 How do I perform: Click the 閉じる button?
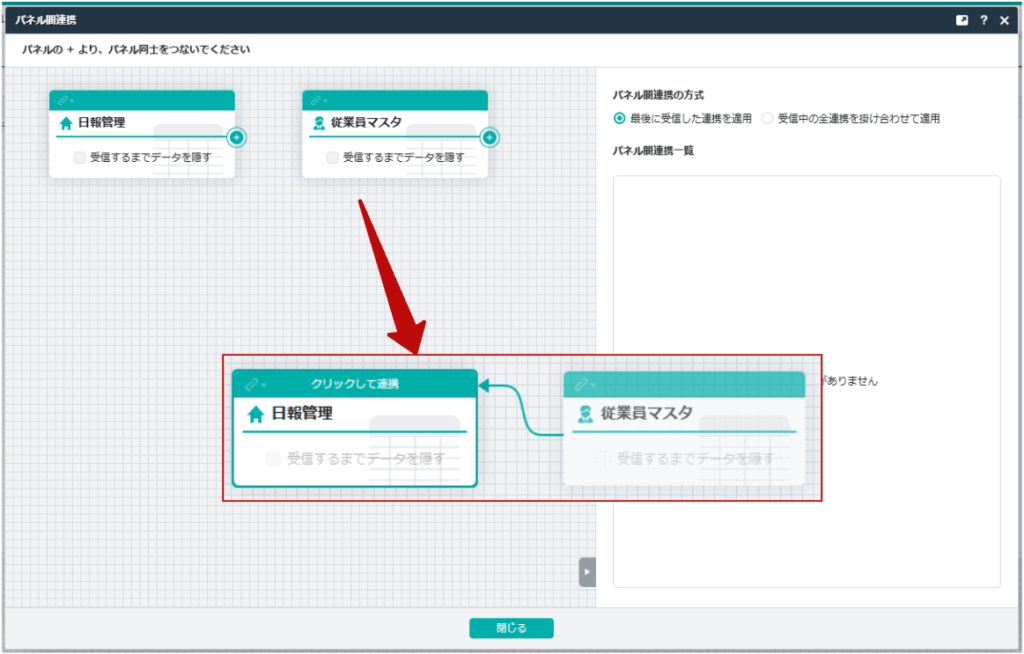[x=511, y=628]
